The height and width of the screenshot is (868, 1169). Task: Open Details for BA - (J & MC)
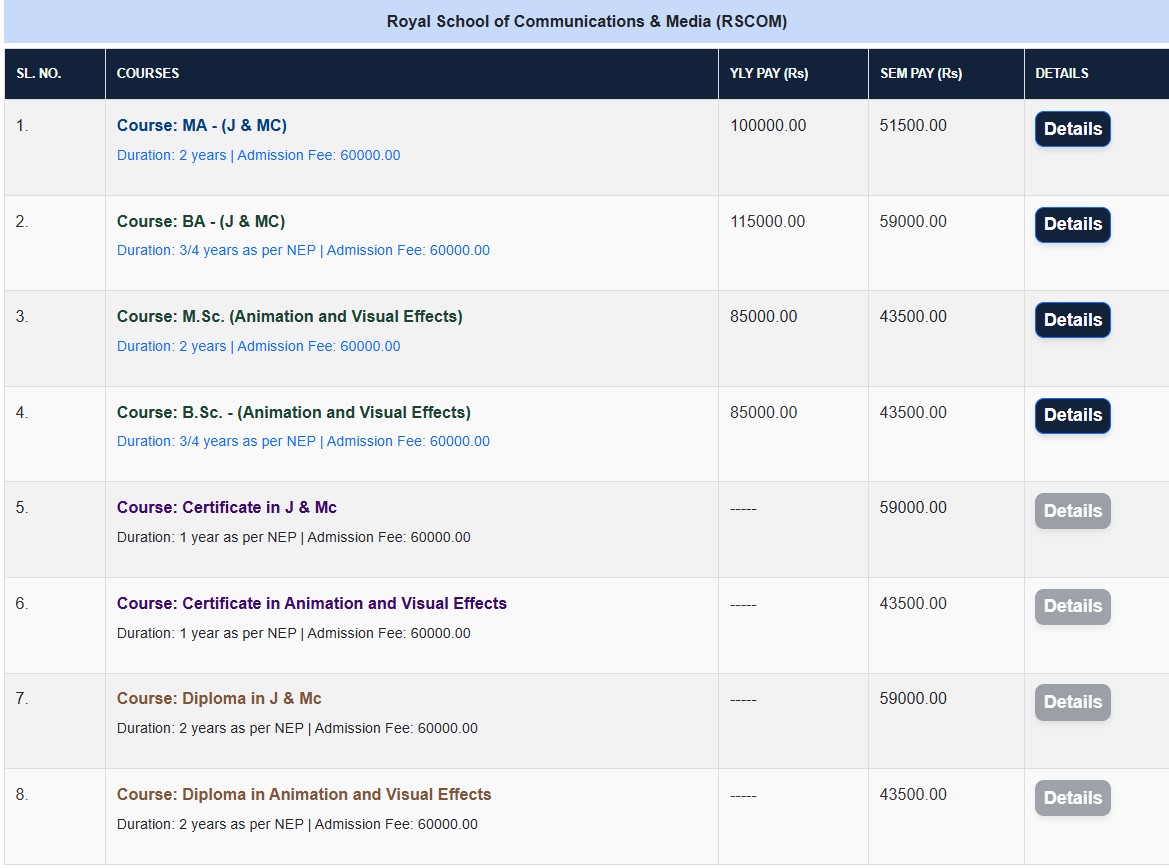(x=1072, y=225)
